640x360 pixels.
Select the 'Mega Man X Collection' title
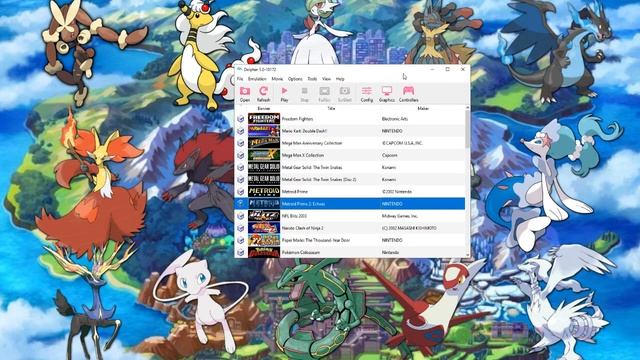pyautogui.click(x=303, y=156)
